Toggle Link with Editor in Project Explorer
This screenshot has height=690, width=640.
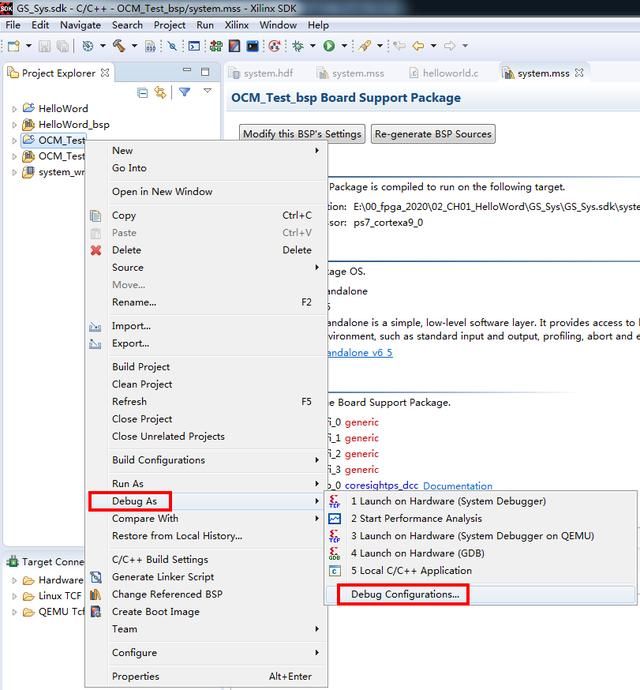pyautogui.click(x=160, y=92)
